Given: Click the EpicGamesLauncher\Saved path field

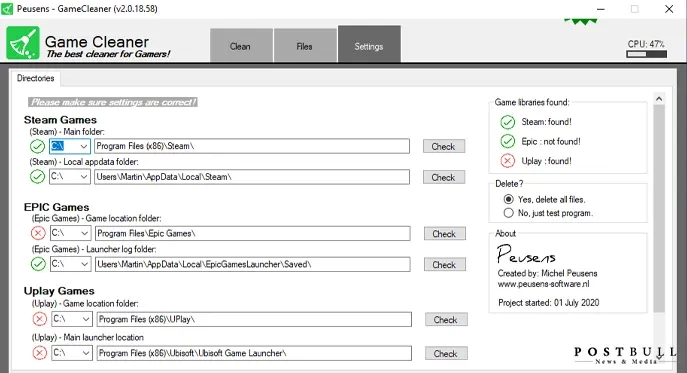Looking at the screenshot, I should [x=253, y=264].
